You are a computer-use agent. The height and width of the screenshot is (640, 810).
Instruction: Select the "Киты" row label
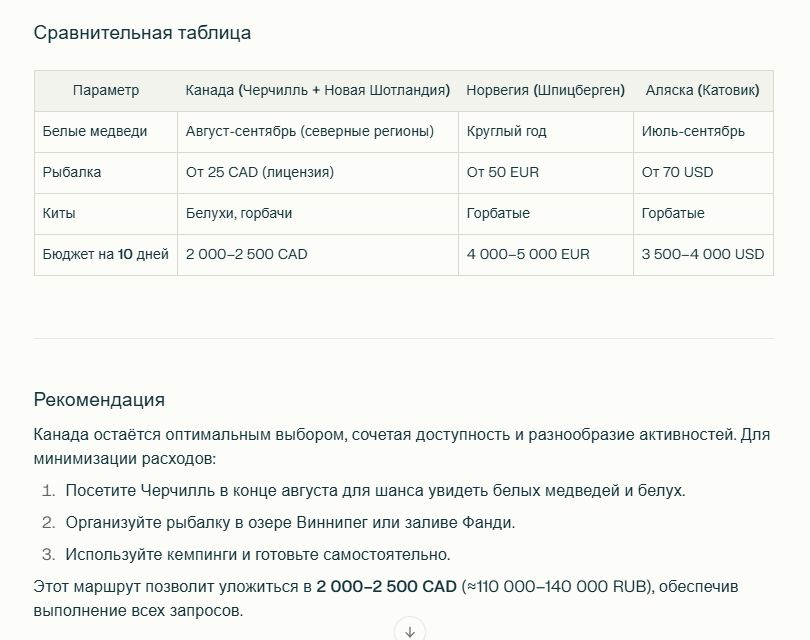58,213
